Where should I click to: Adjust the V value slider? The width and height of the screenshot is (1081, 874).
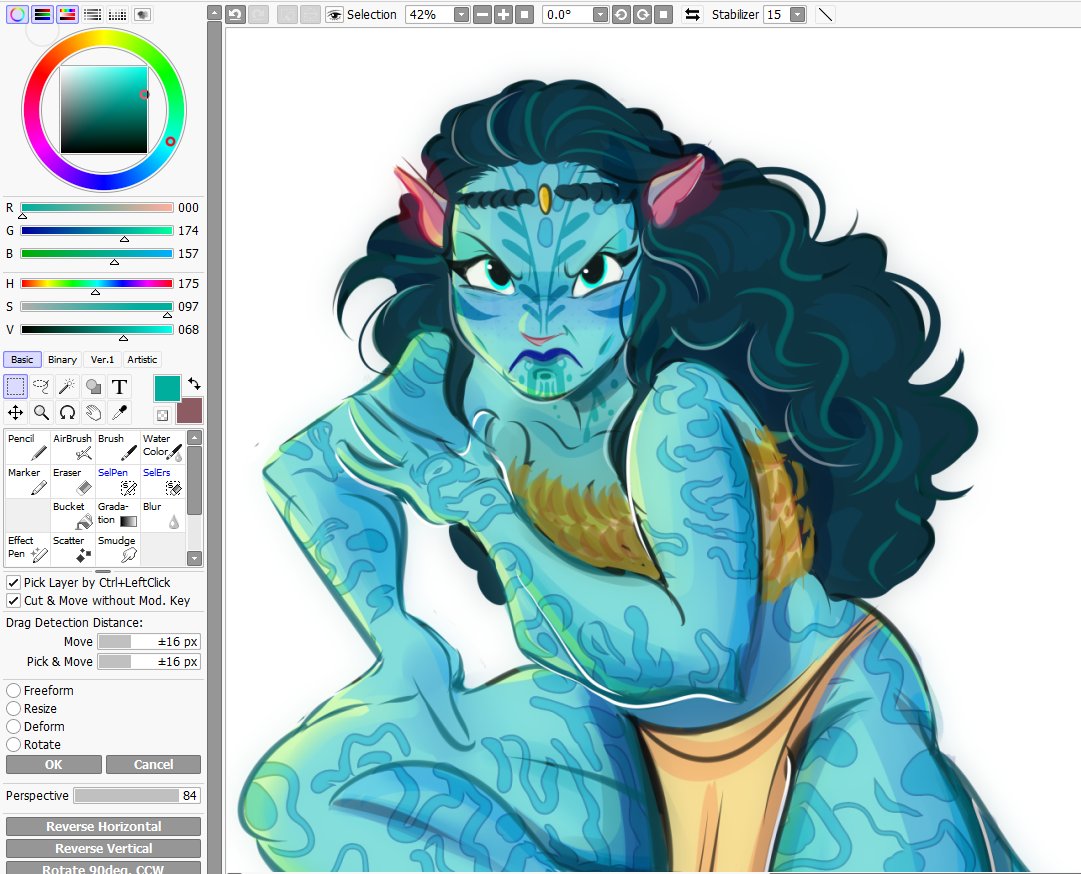(x=97, y=329)
